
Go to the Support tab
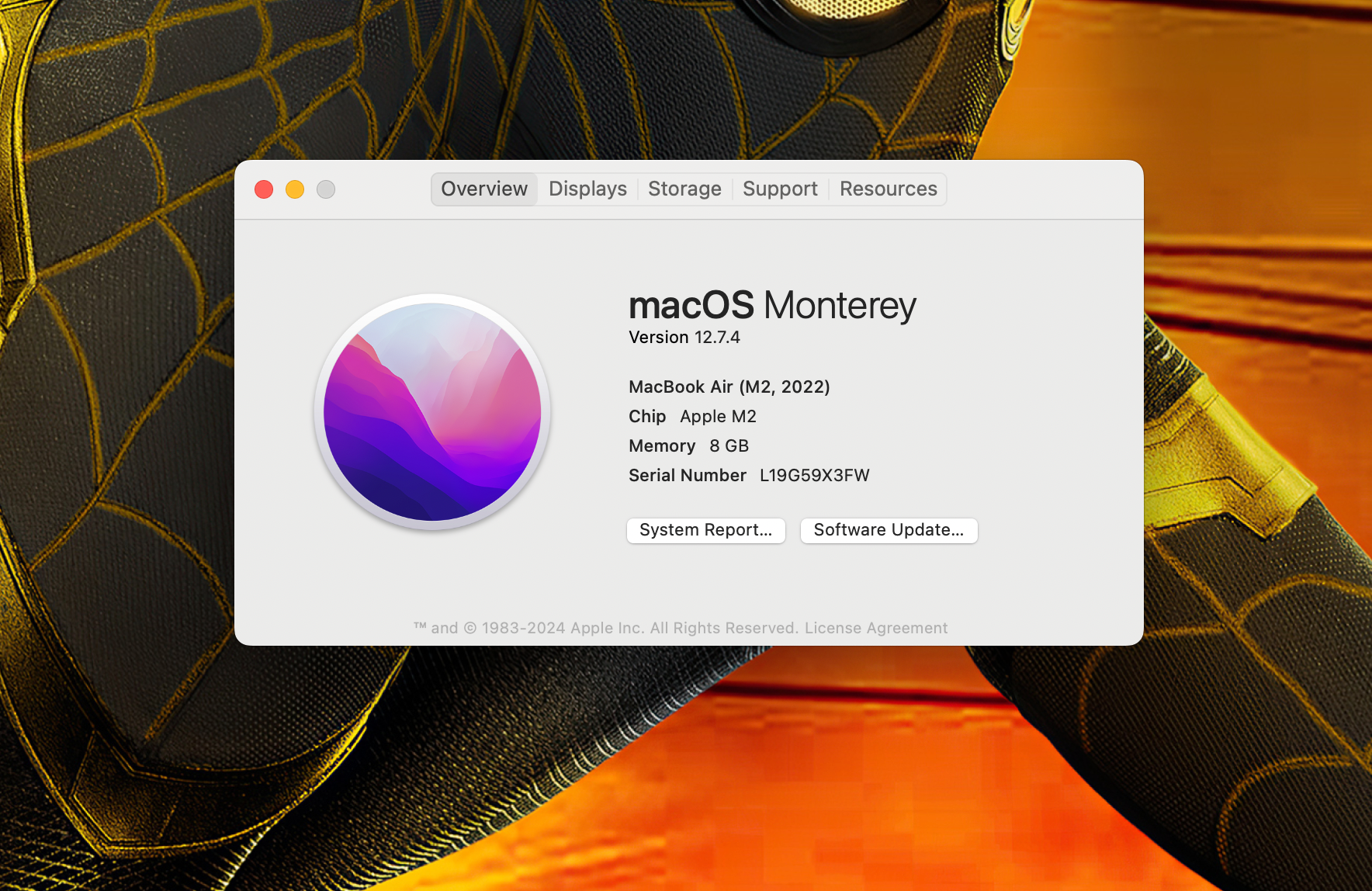point(780,189)
